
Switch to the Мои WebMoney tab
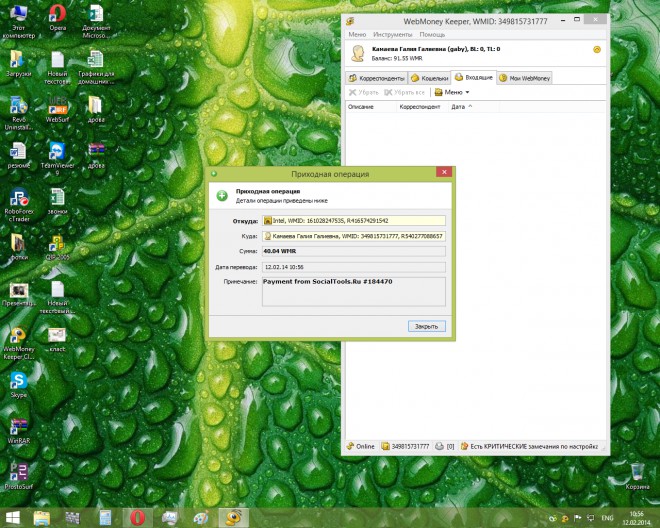(524, 78)
